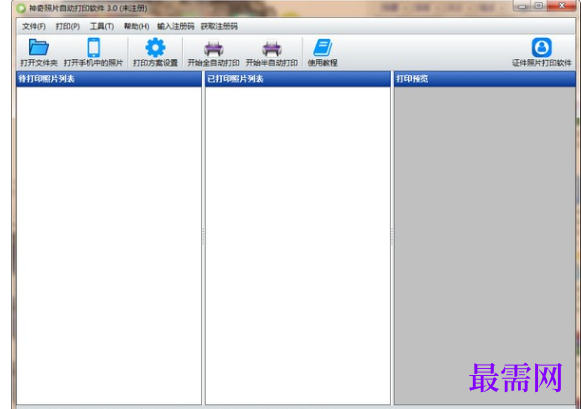This screenshot has height=409, width=581.
Task: Click 获取注册码 menu item
Action: pos(219,26)
